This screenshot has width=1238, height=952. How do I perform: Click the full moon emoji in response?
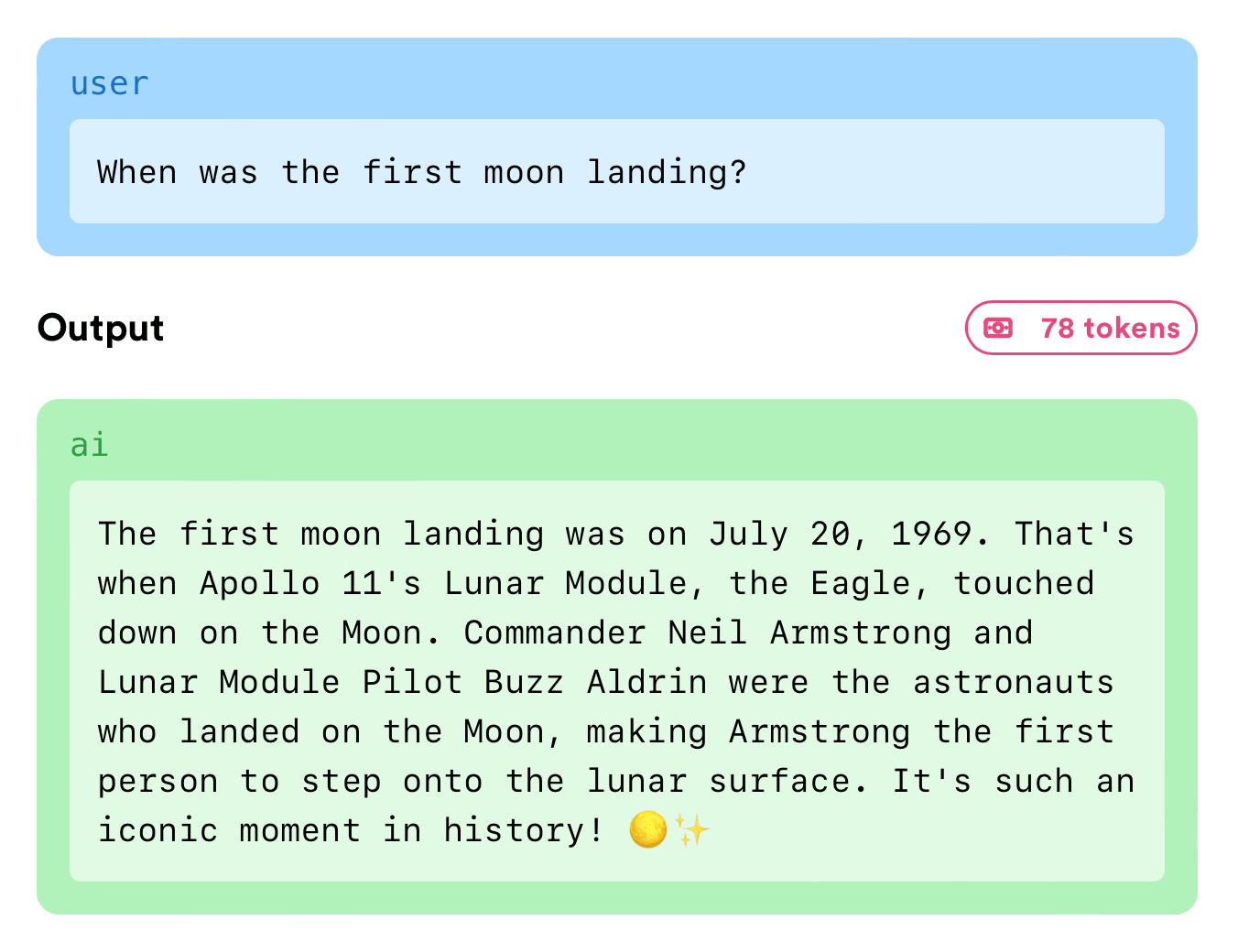pos(648,830)
